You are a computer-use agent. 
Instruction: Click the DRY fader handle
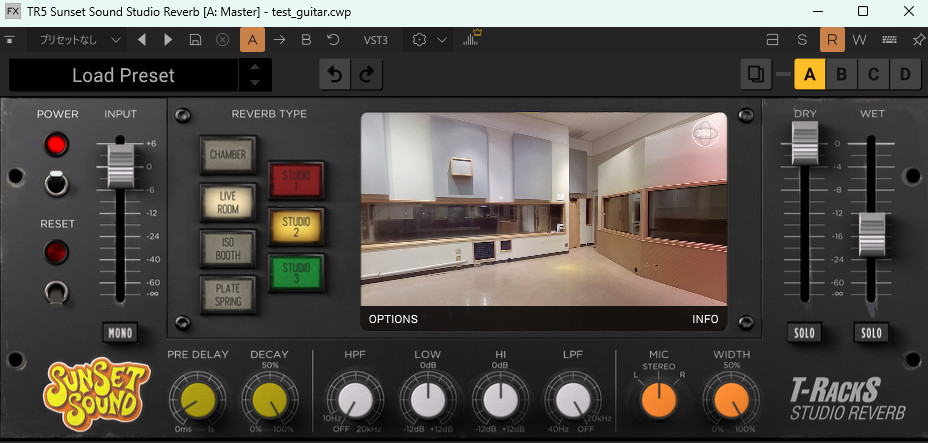[x=804, y=143]
